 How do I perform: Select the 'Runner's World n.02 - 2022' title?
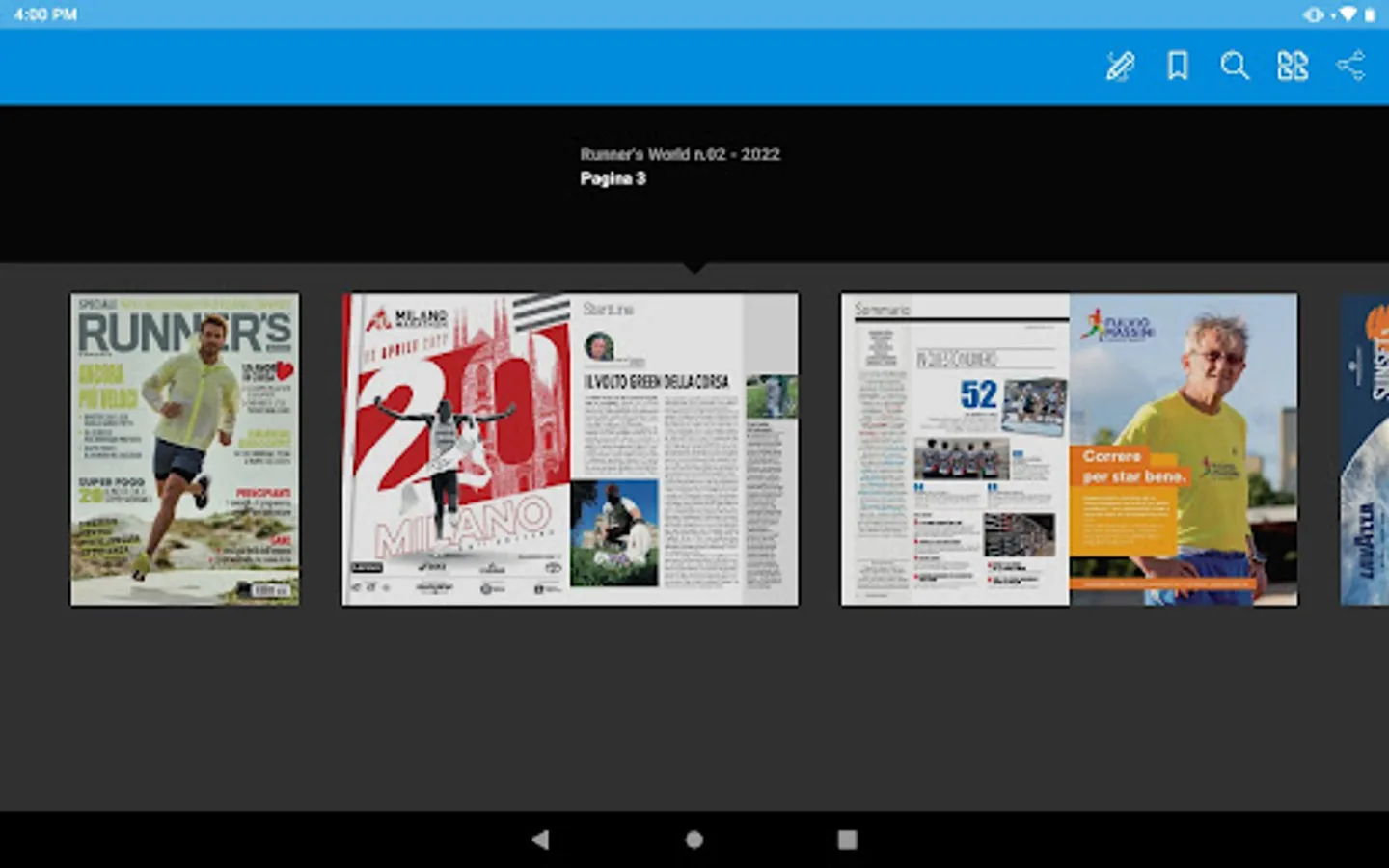coord(680,154)
